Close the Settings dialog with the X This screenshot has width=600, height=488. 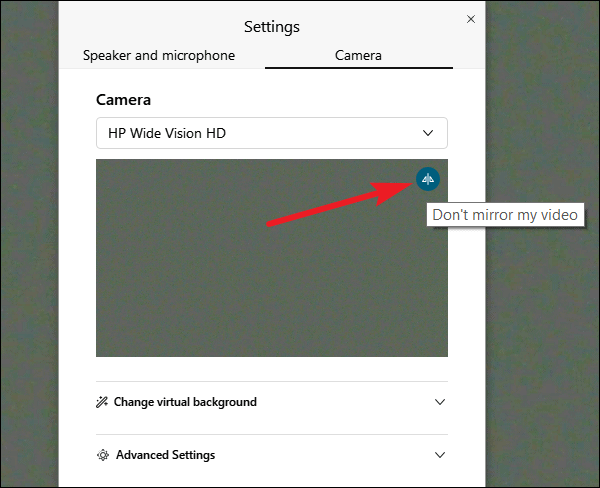tap(471, 19)
